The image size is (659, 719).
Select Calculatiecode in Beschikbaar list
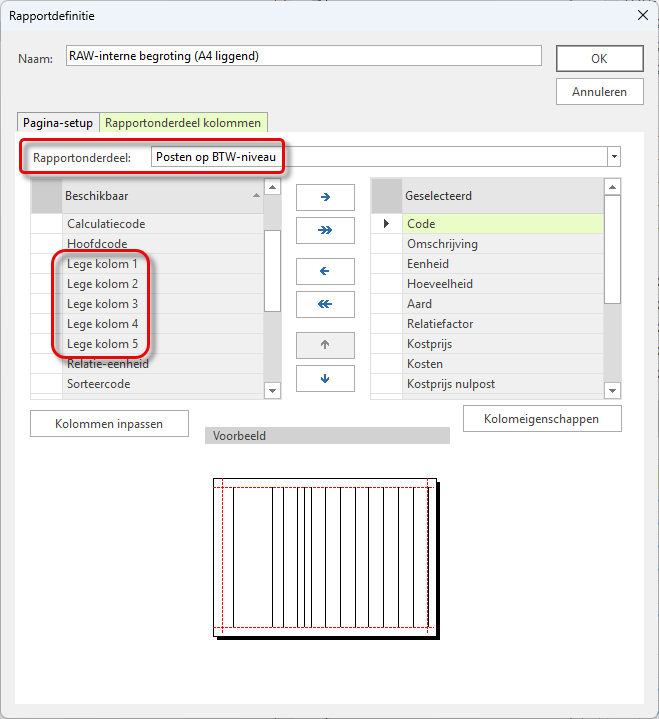pyautogui.click(x=163, y=224)
